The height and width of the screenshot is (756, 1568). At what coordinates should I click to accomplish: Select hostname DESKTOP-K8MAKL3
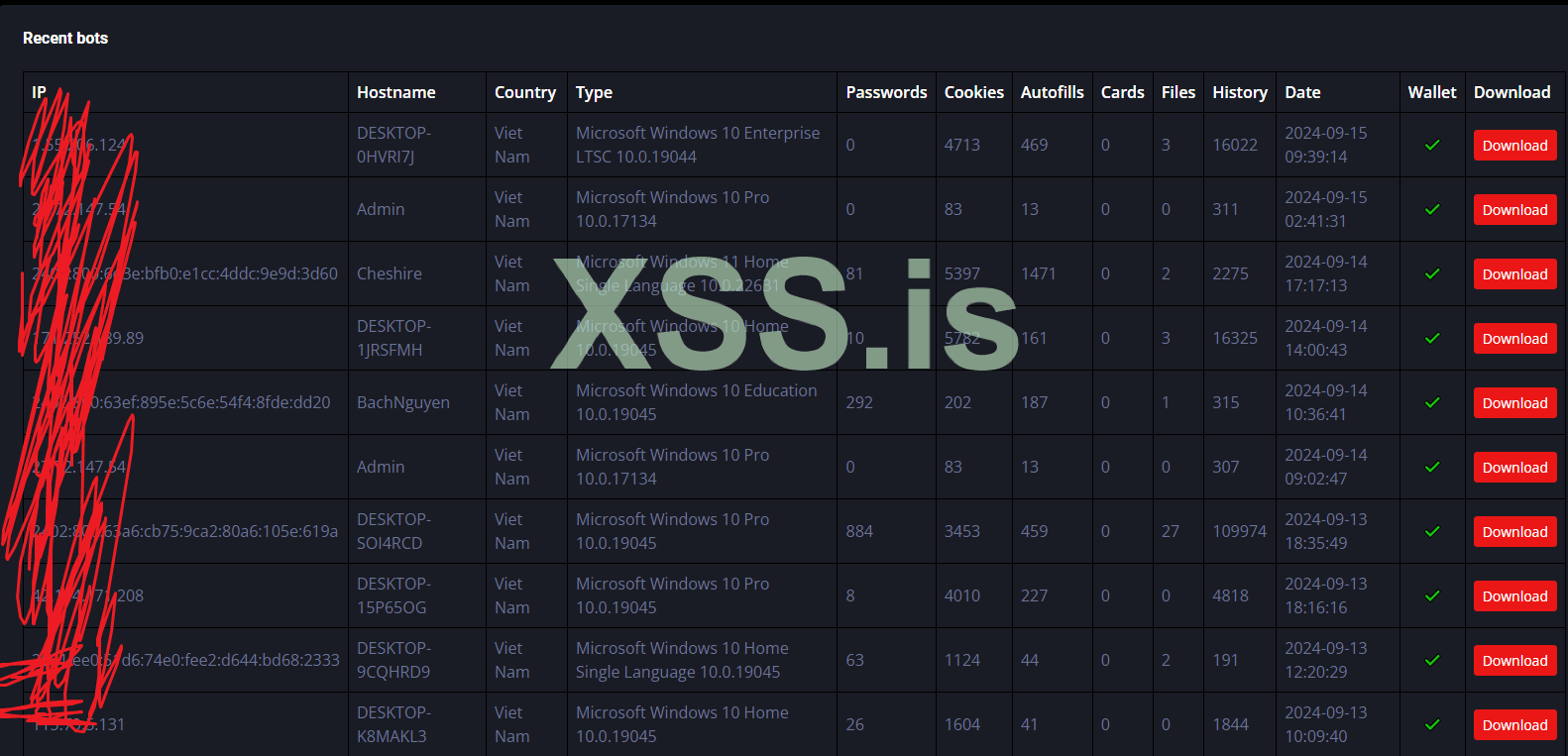394,724
